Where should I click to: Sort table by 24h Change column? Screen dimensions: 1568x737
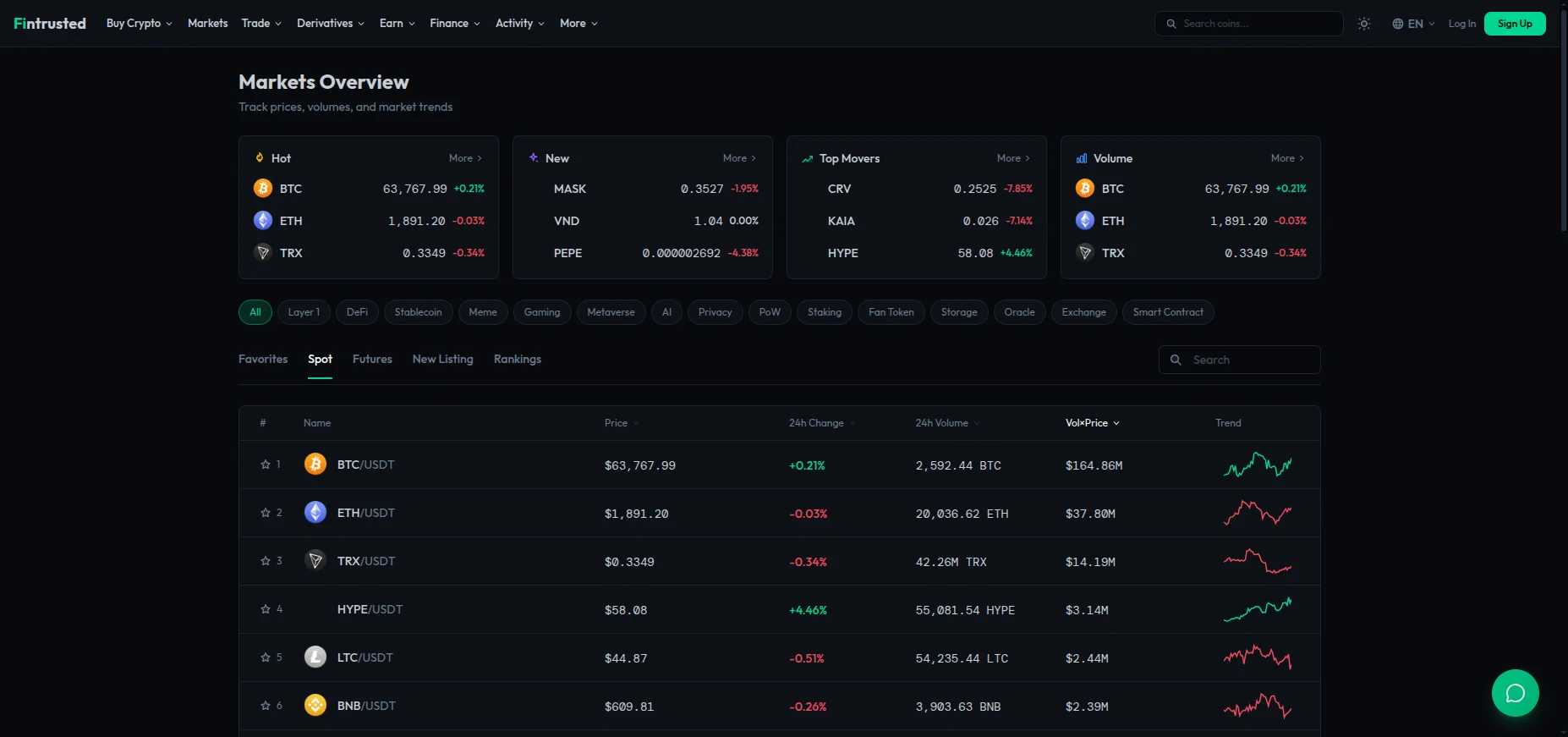tap(822, 423)
